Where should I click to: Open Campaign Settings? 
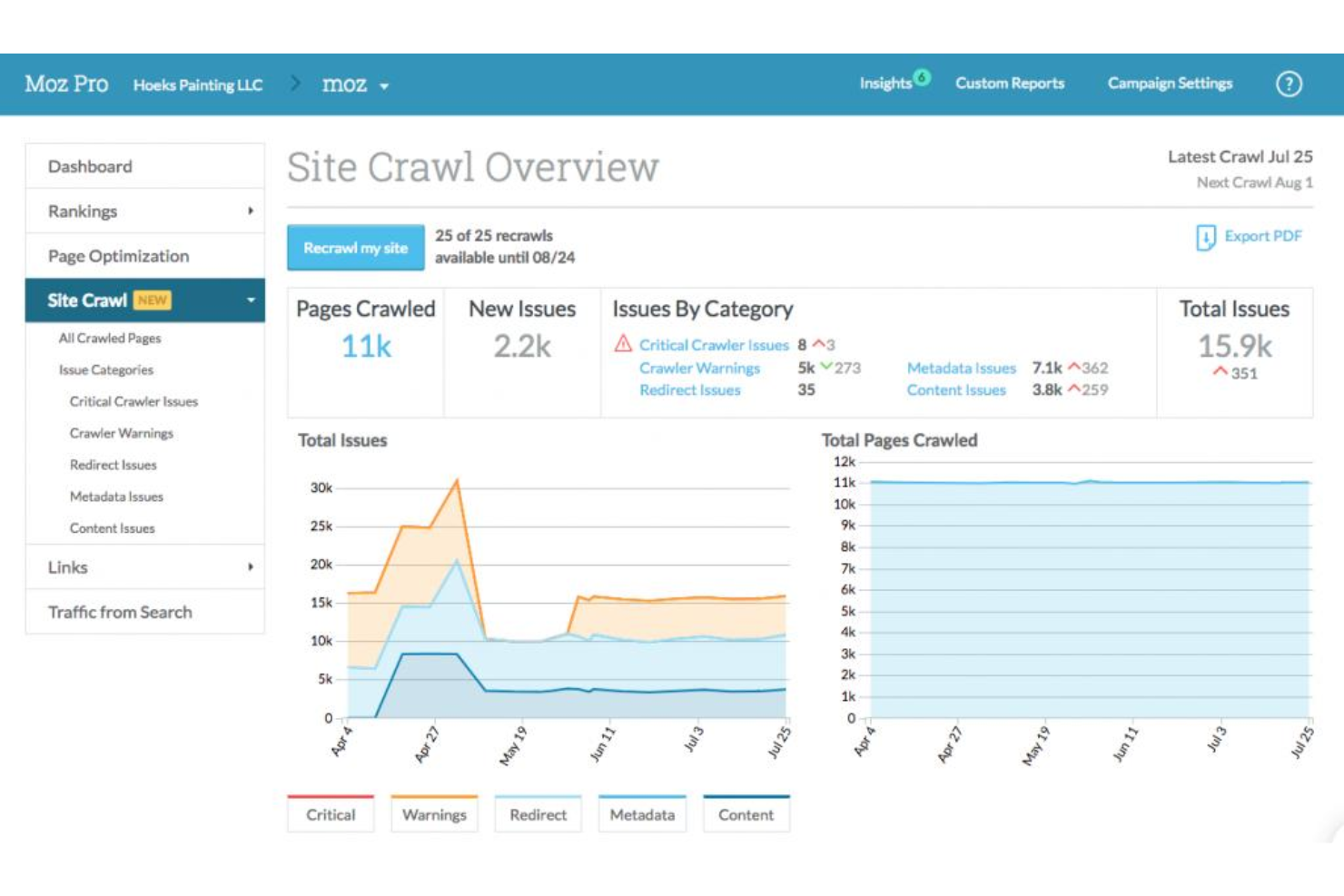click(1171, 84)
